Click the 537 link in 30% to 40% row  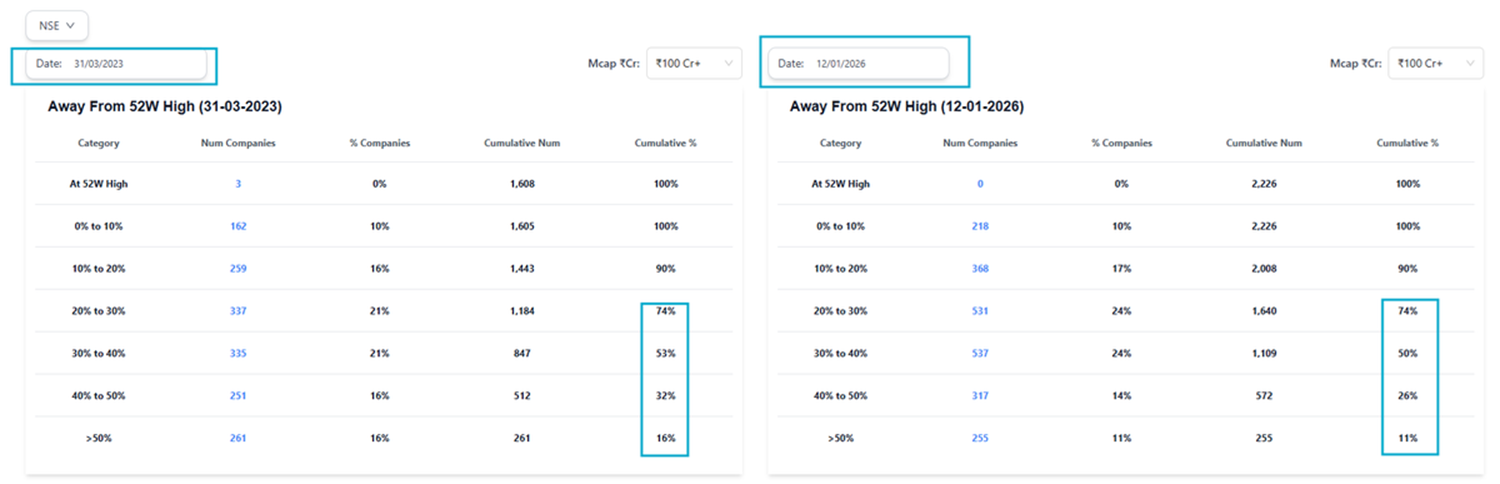980,353
